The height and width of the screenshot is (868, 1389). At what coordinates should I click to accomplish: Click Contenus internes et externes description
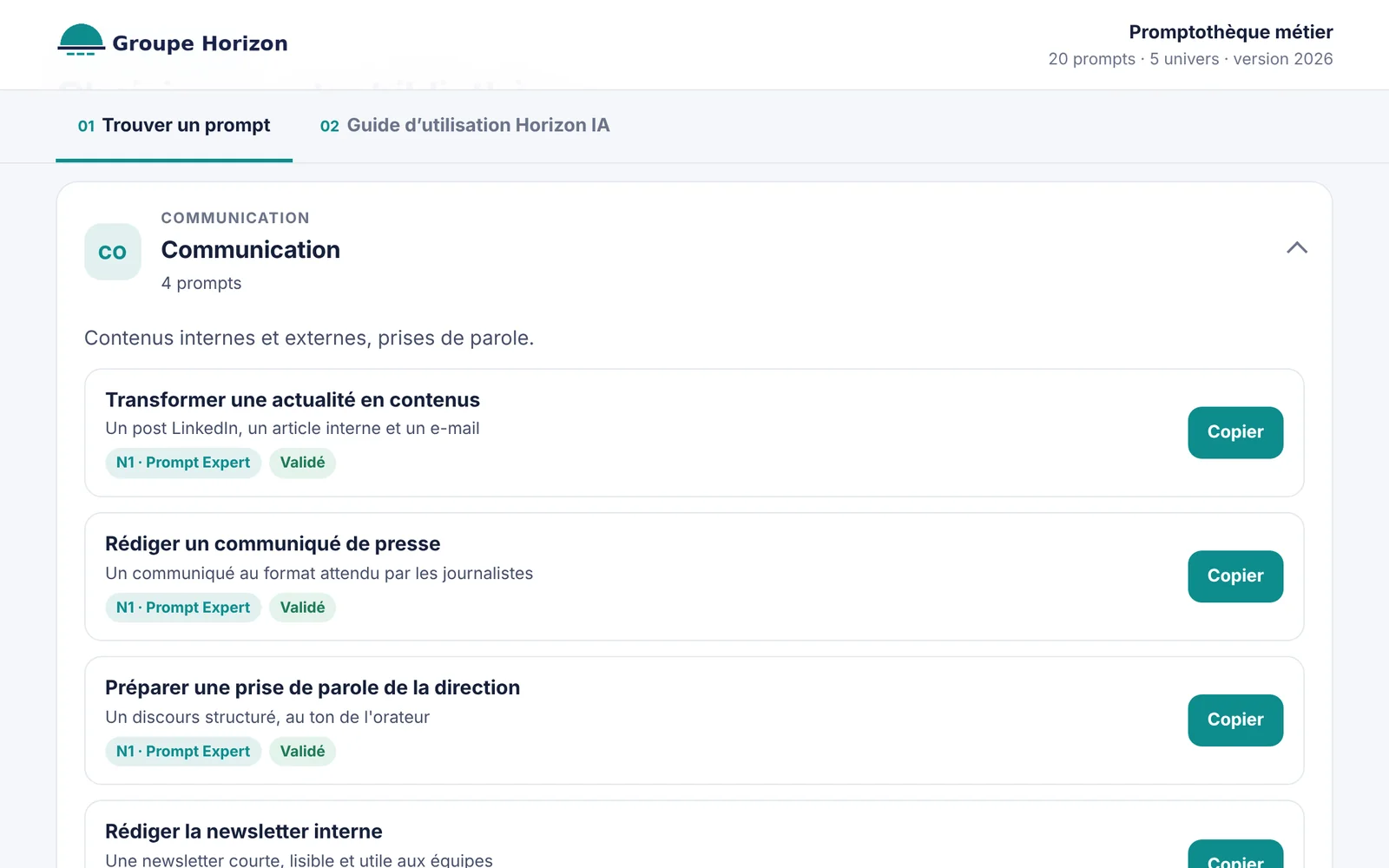pyautogui.click(x=309, y=339)
